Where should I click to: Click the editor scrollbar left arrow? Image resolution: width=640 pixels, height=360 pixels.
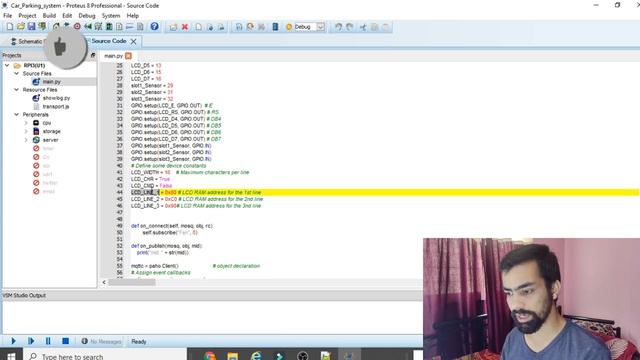pyautogui.click(x=104, y=282)
